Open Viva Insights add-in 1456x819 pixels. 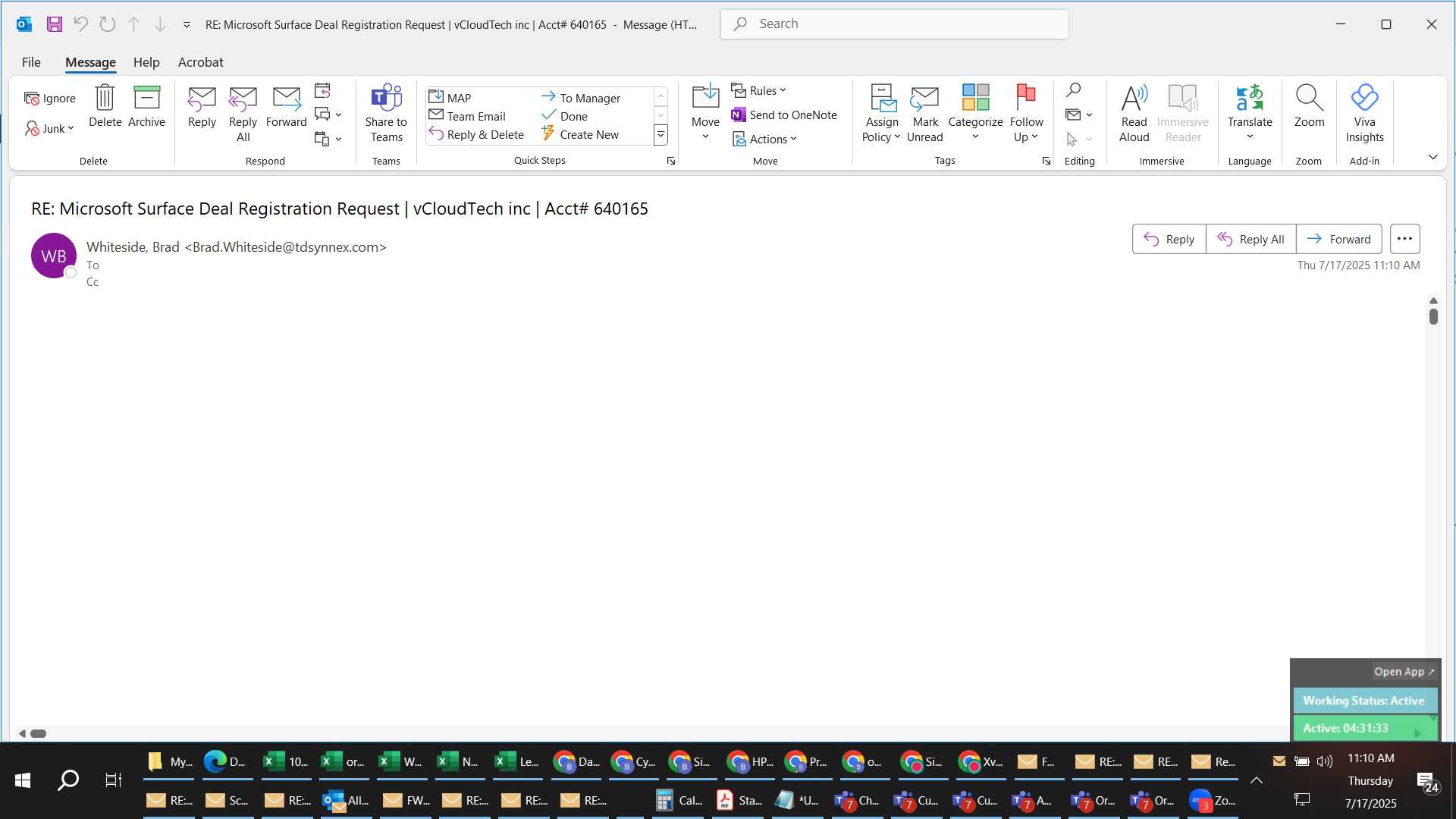coord(1364,114)
